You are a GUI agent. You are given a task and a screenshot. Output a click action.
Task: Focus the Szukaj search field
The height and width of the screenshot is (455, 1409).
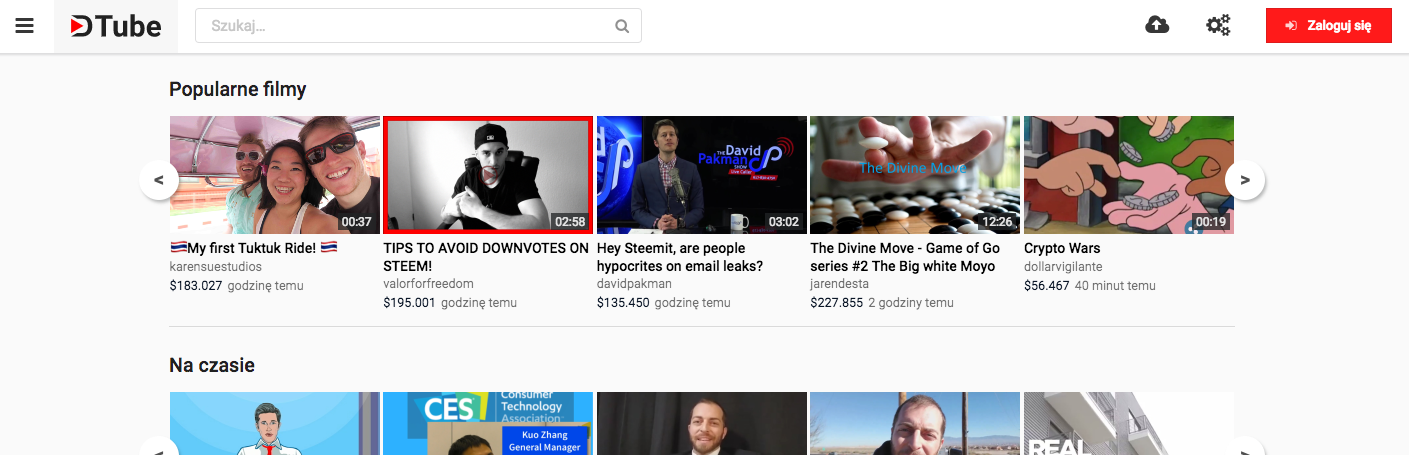point(418,26)
